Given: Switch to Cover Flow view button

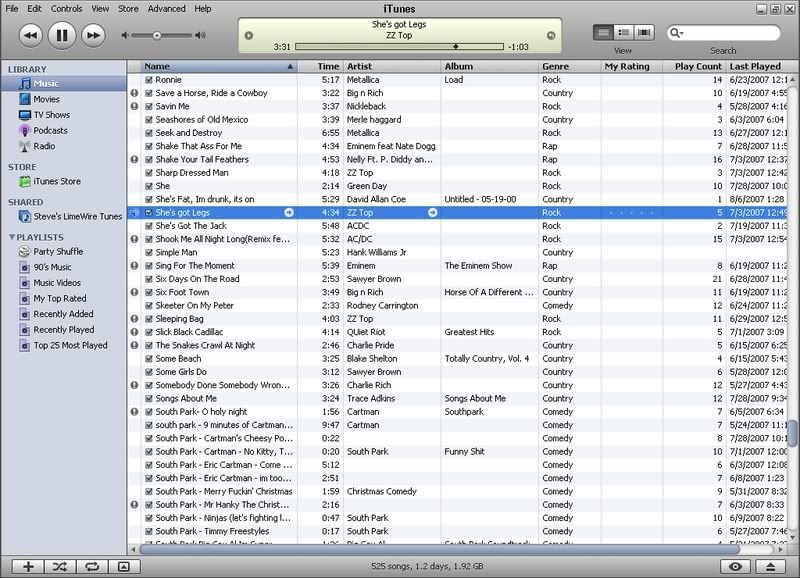Looking at the screenshot, I should [x=644, y=33].
